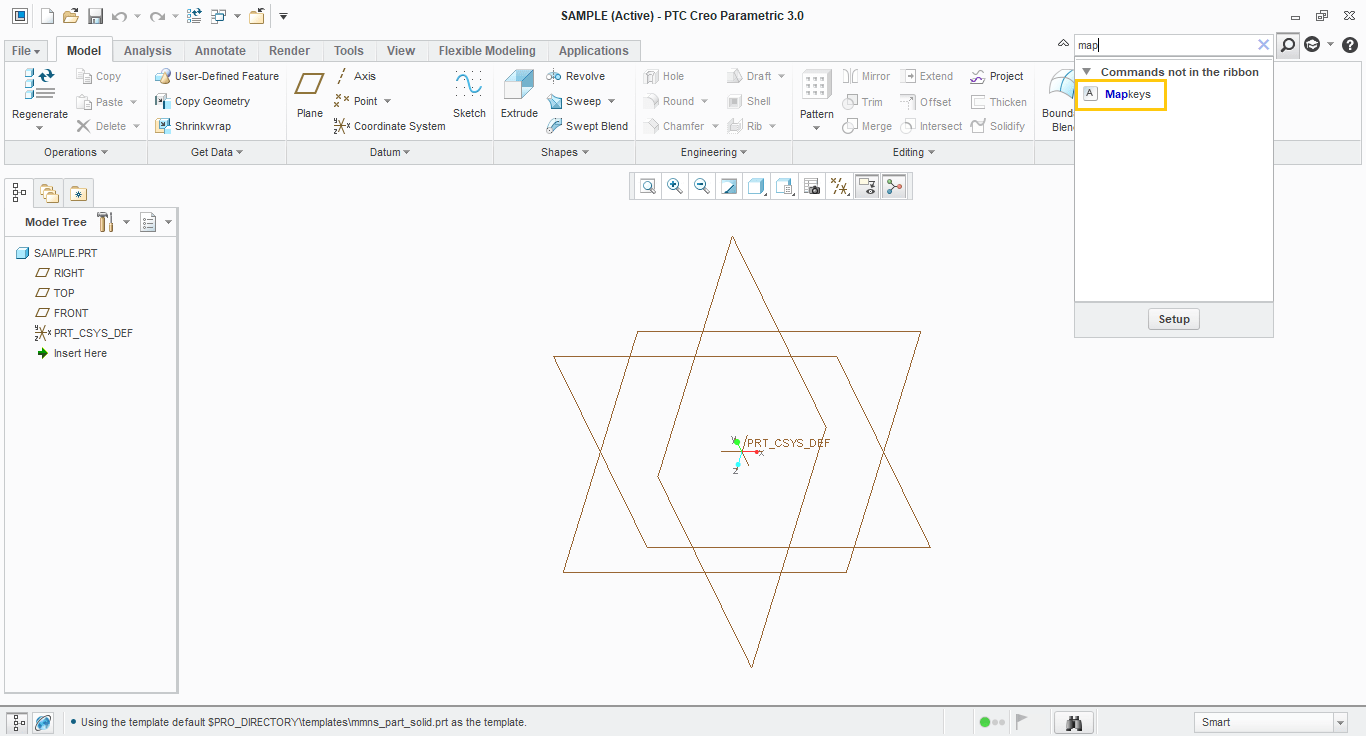Image resolution: width=1366 pixels, height=736 pixels.
Task: Click the Refit magnifier icon in the graphics toolbar
Action: pyautogui.click(x=647, y=185)
